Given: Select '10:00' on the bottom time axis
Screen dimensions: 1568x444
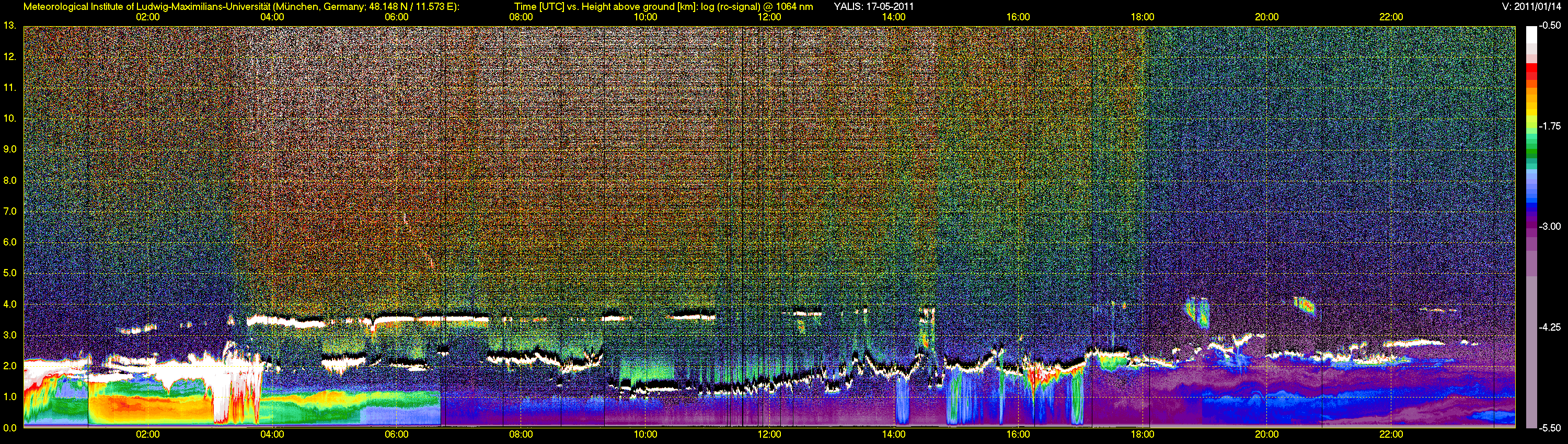Looking at the screenshot, I should [x=645, y=434].
